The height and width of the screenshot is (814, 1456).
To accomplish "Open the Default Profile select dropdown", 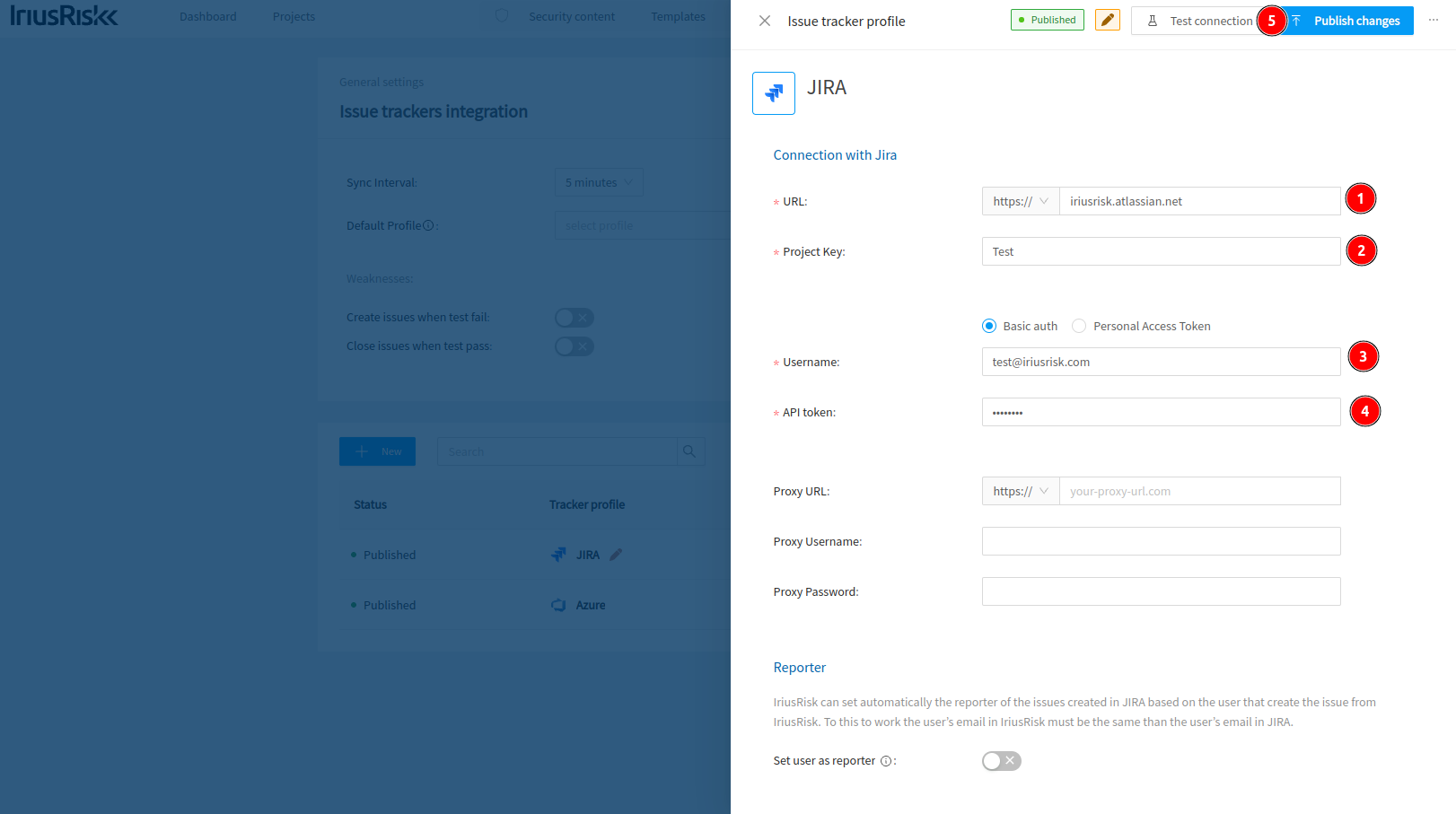I will point(643,225).
